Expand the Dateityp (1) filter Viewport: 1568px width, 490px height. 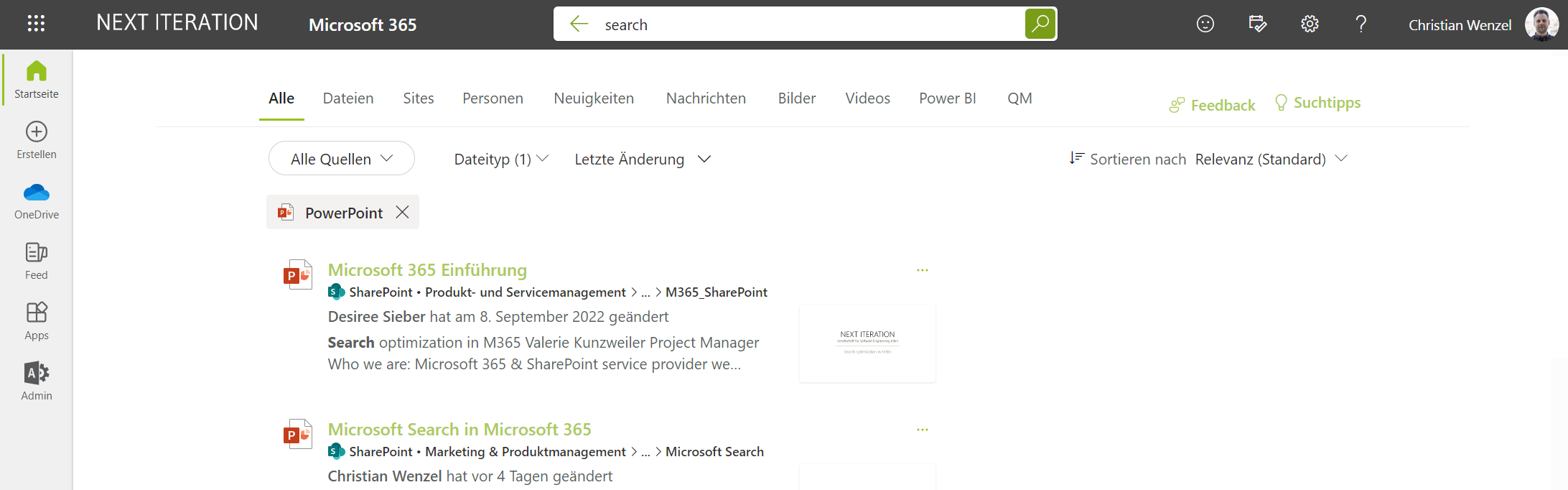coord(501,159)
